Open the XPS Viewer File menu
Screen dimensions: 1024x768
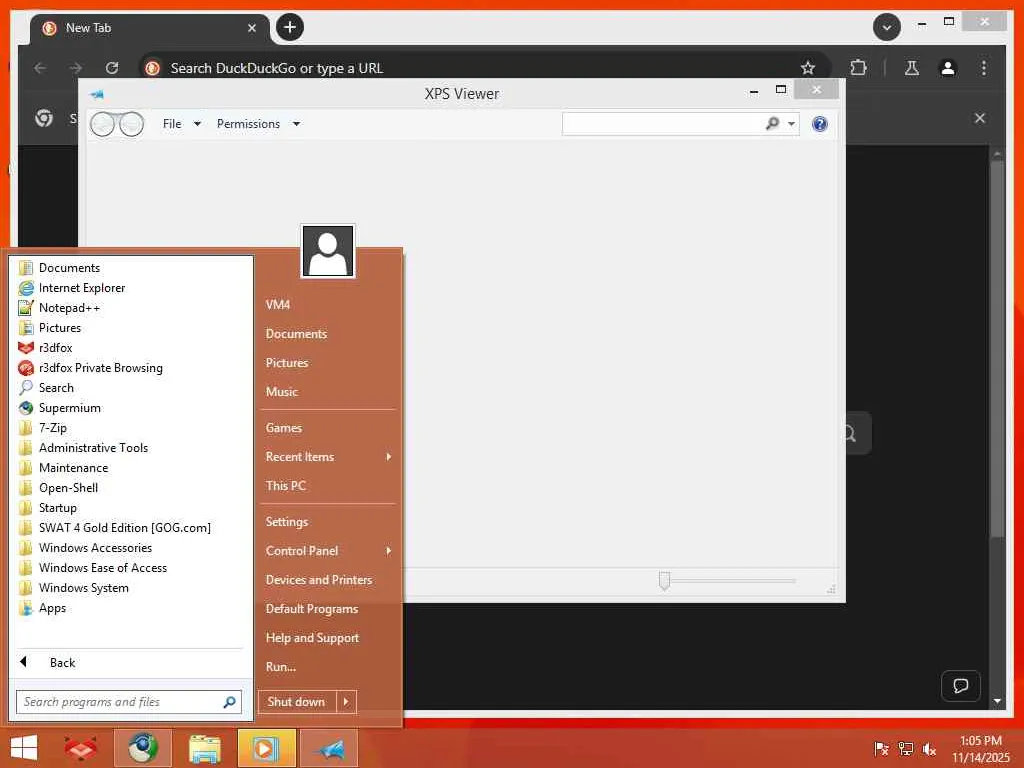click(x=181, y=124)
